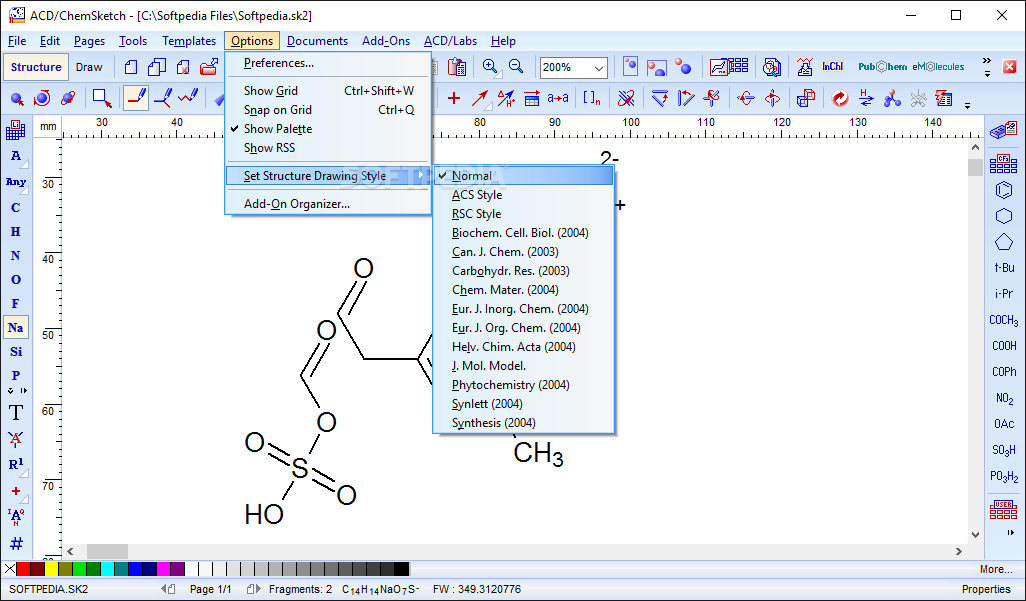Insert the NO2 radical button
The width and height of the screenshot is (1026, 601).
coord(1004,398)
